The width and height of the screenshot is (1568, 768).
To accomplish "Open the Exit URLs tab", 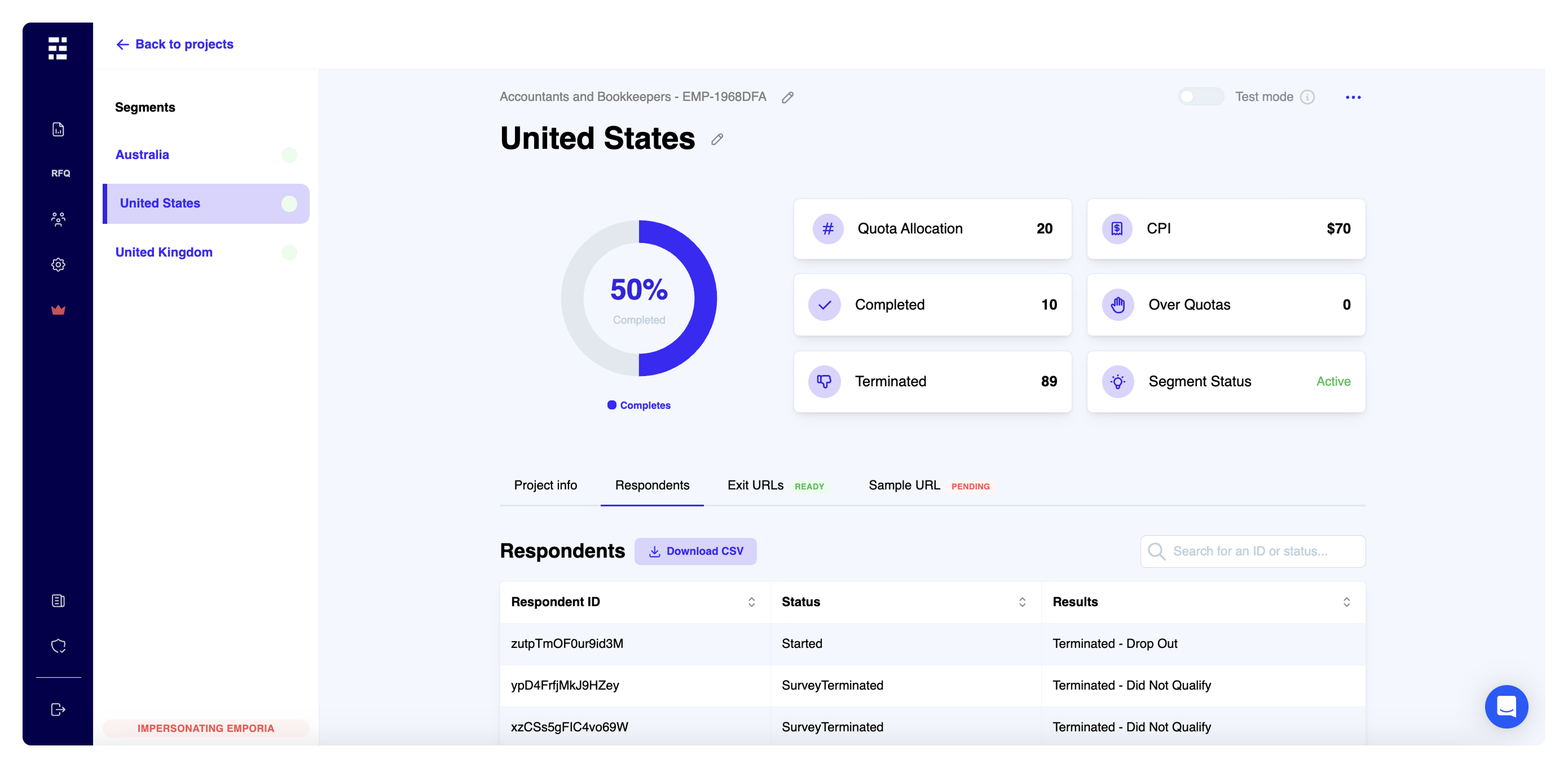I will point(755,485).
